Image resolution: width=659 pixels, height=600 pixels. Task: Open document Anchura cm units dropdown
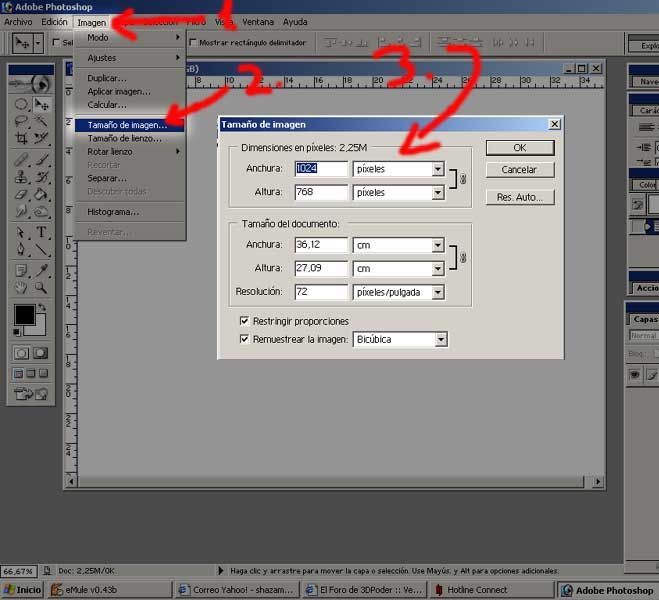point(438,245)
